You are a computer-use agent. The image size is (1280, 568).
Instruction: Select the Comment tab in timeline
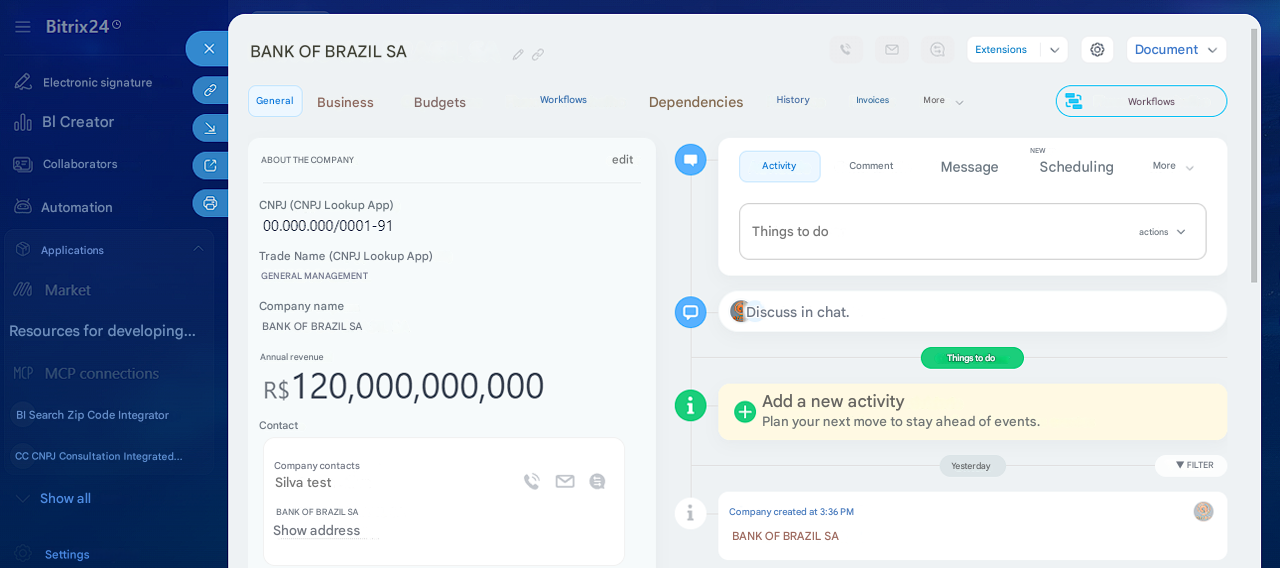(x=871, y=166)
